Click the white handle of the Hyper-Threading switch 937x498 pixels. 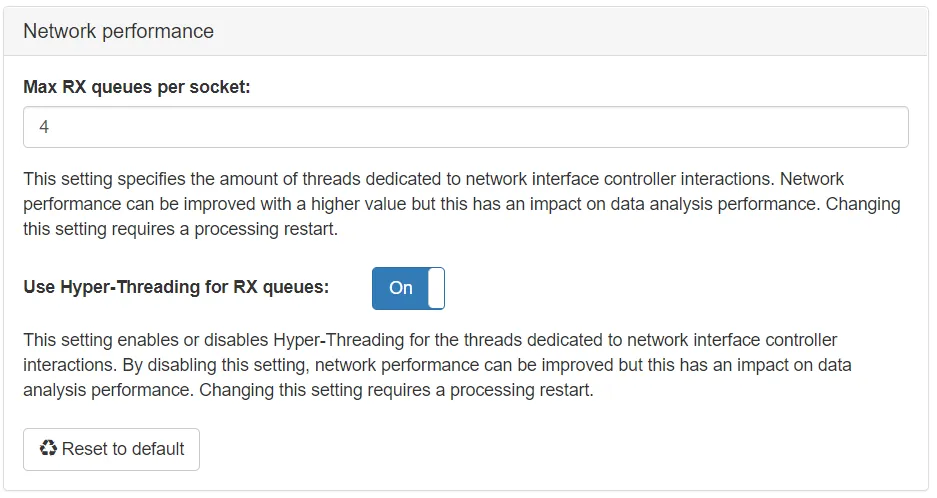(x=436, y=288)
